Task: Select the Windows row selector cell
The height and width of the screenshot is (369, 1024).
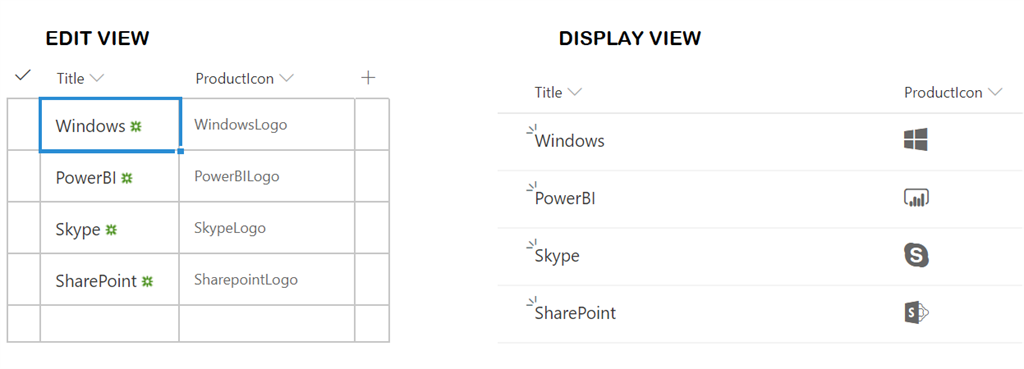Action: tap(24, 125)
